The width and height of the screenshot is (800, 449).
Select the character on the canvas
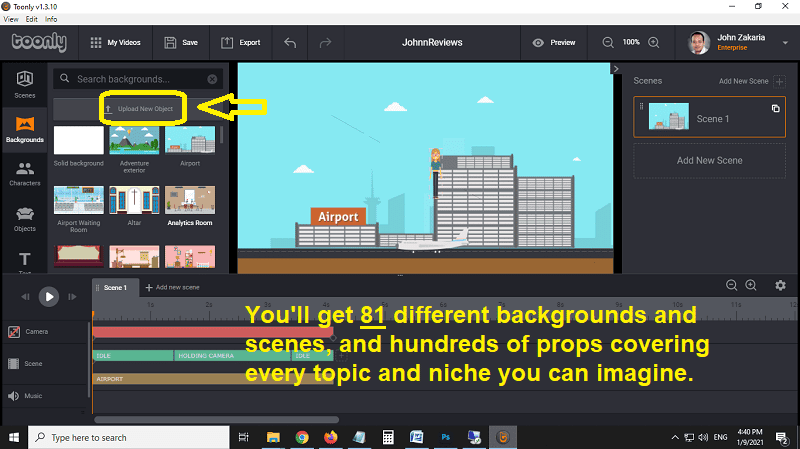[435, 173]
